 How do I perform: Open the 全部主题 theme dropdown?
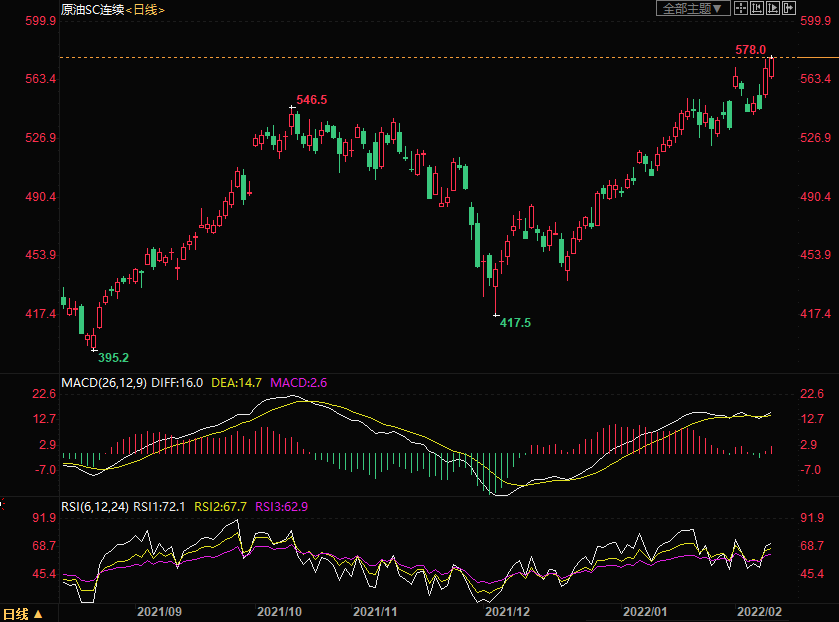pos(690,9)
